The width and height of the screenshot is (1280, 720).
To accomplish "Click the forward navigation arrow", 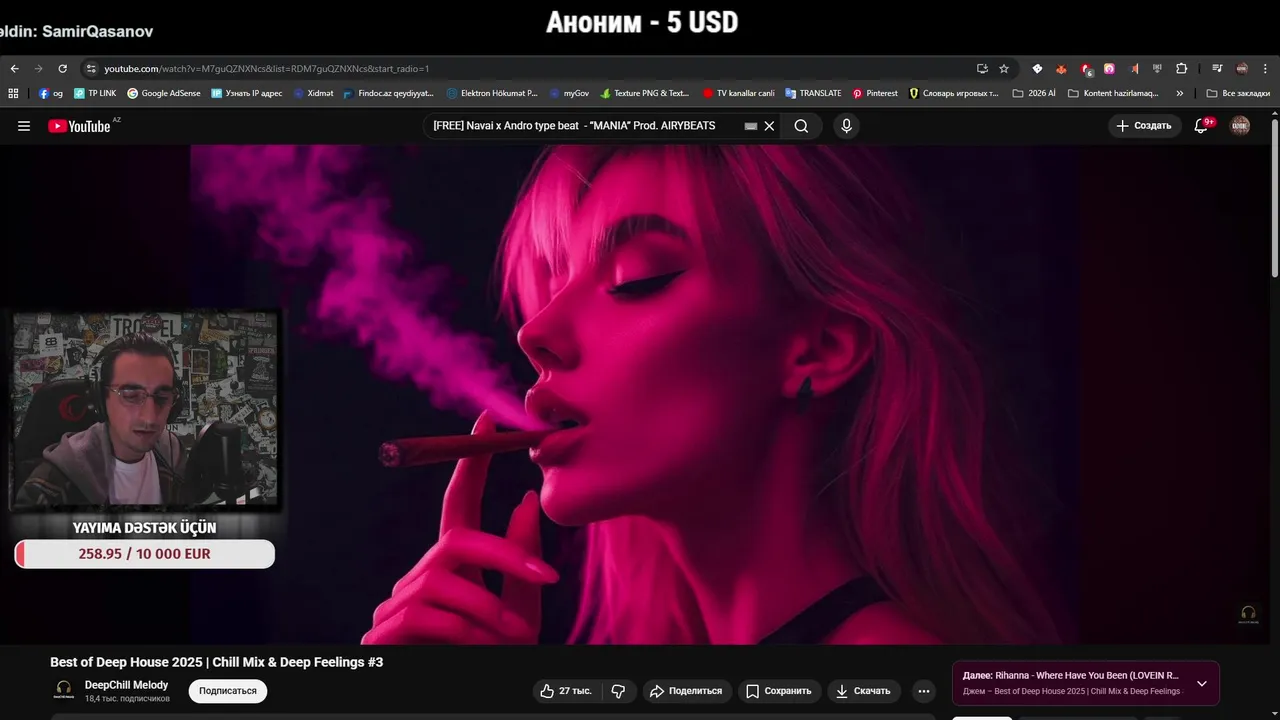I will [38, 69].
